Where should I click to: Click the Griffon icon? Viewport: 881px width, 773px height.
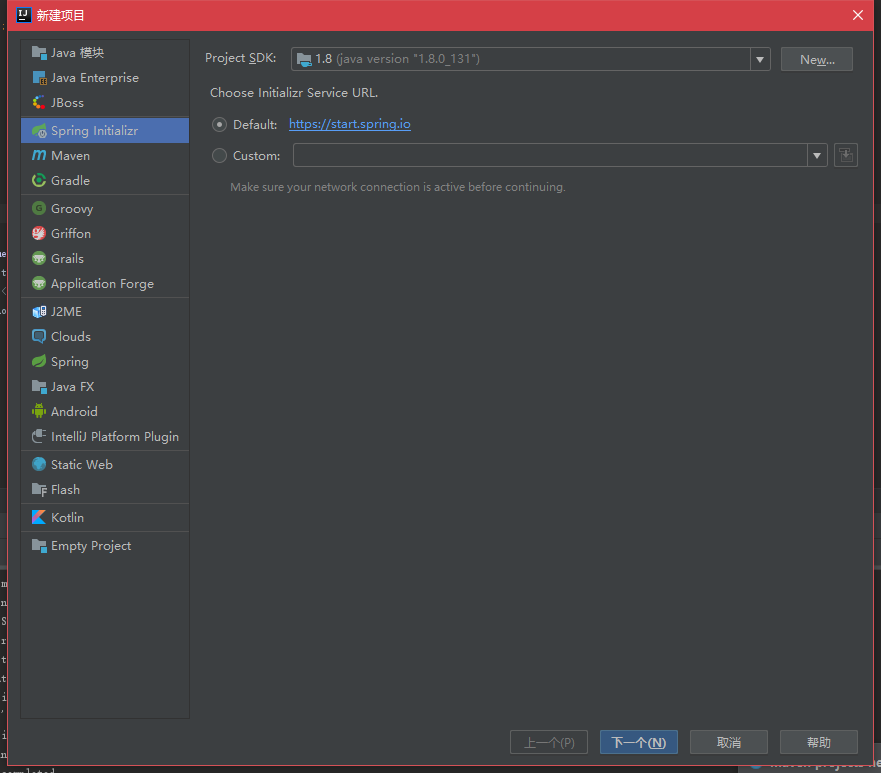click(39, 233)
